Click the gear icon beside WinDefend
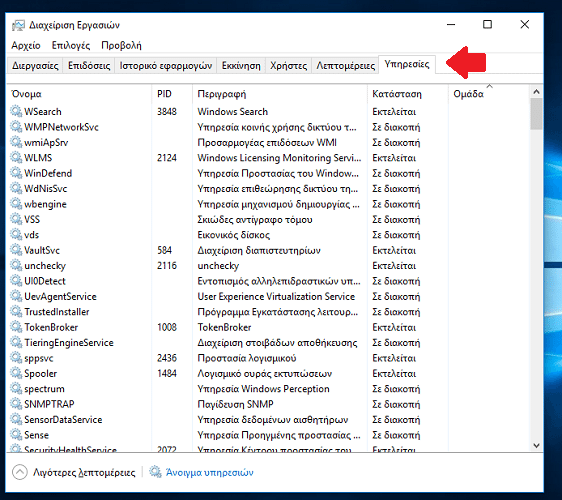The height and width of the screenshot is (500, 562). click(16, 173)
